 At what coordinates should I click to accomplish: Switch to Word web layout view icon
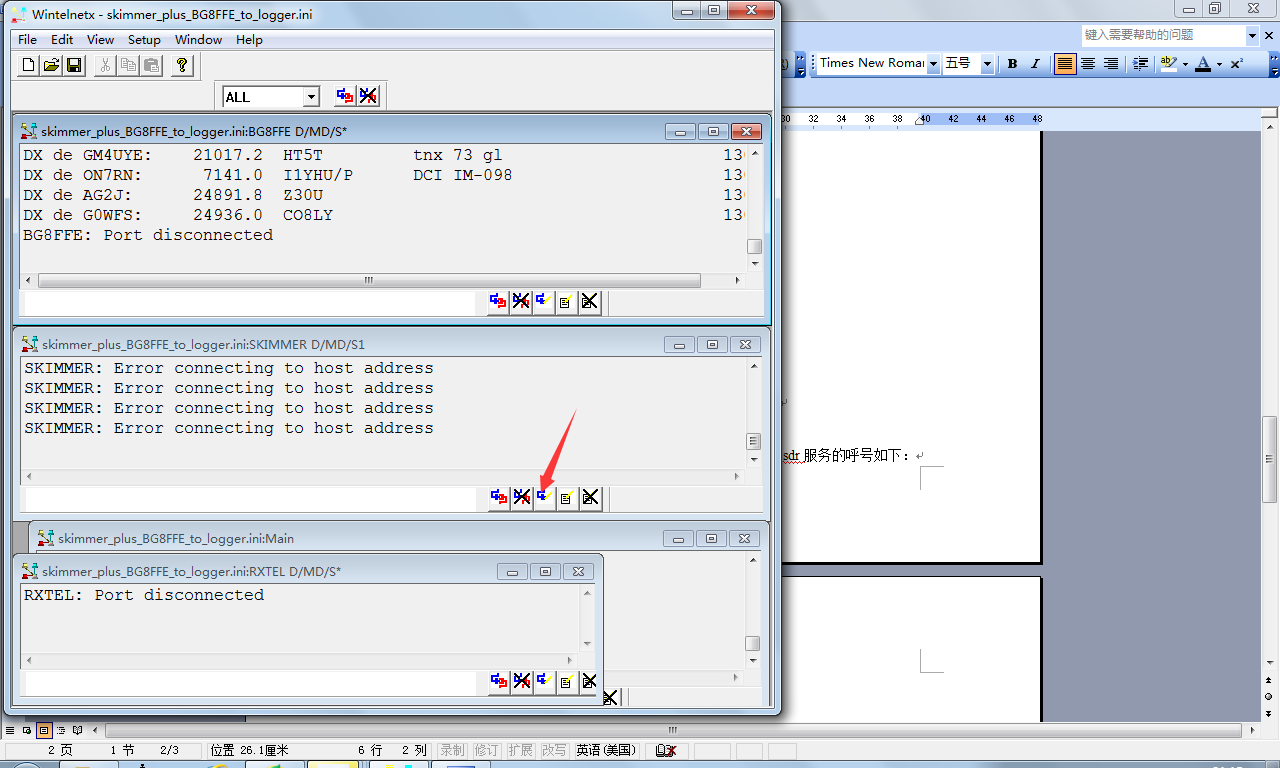[x=28, y=731]
